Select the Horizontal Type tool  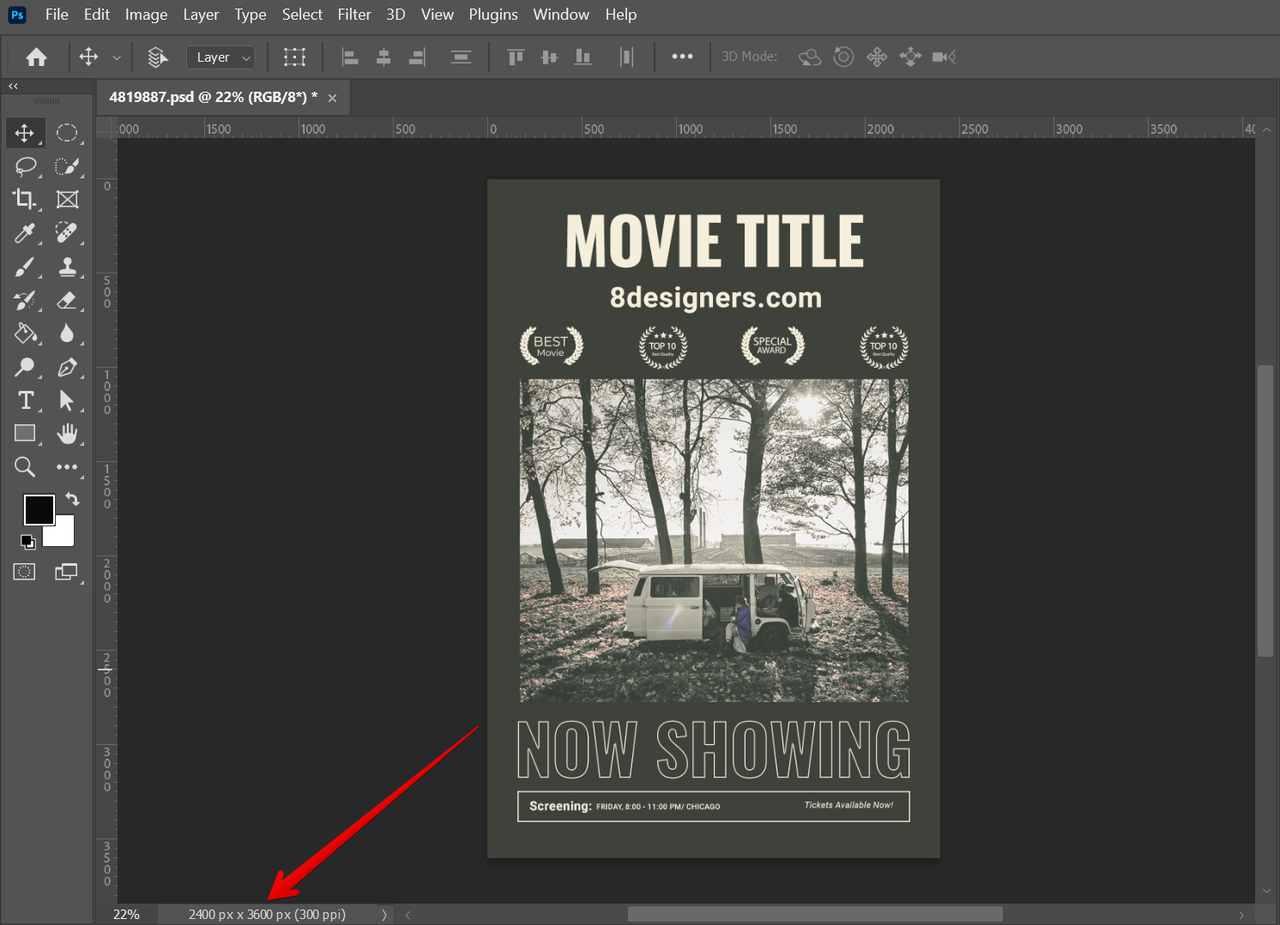(25, 400)
